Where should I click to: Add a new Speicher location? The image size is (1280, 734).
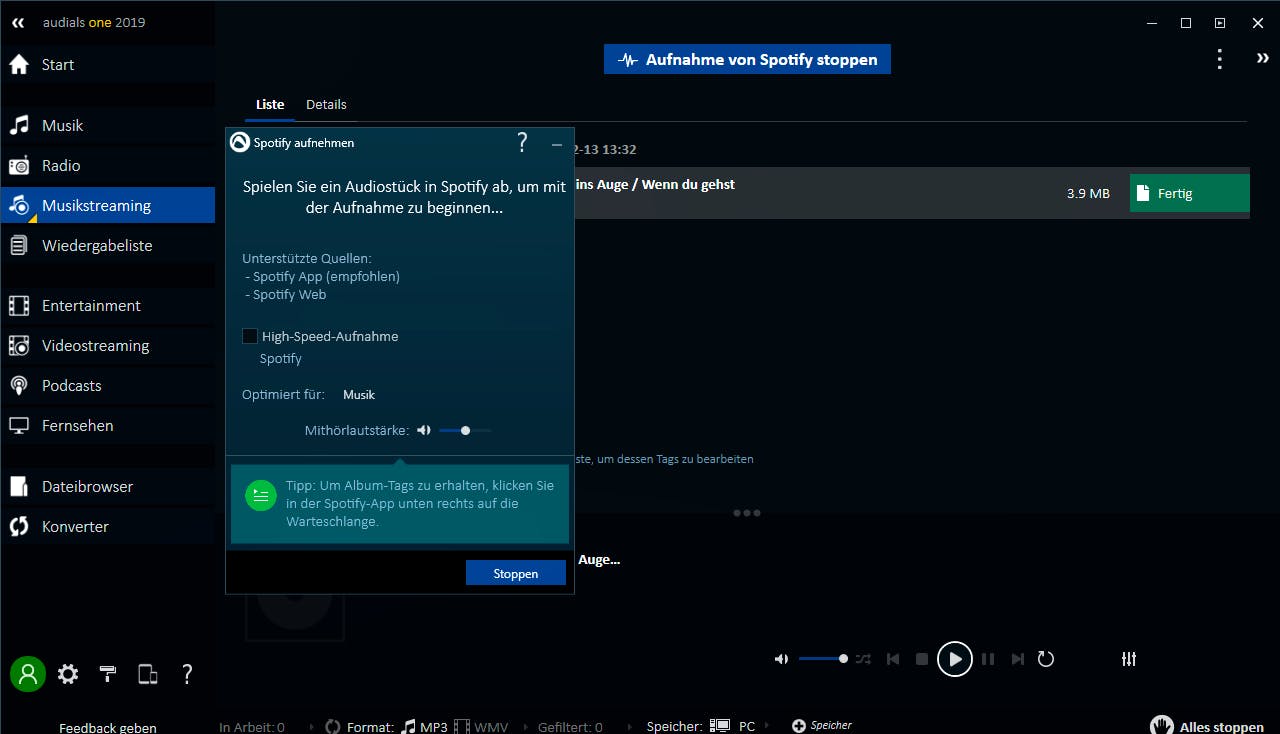pyautogui.click(x=822, y=726)
